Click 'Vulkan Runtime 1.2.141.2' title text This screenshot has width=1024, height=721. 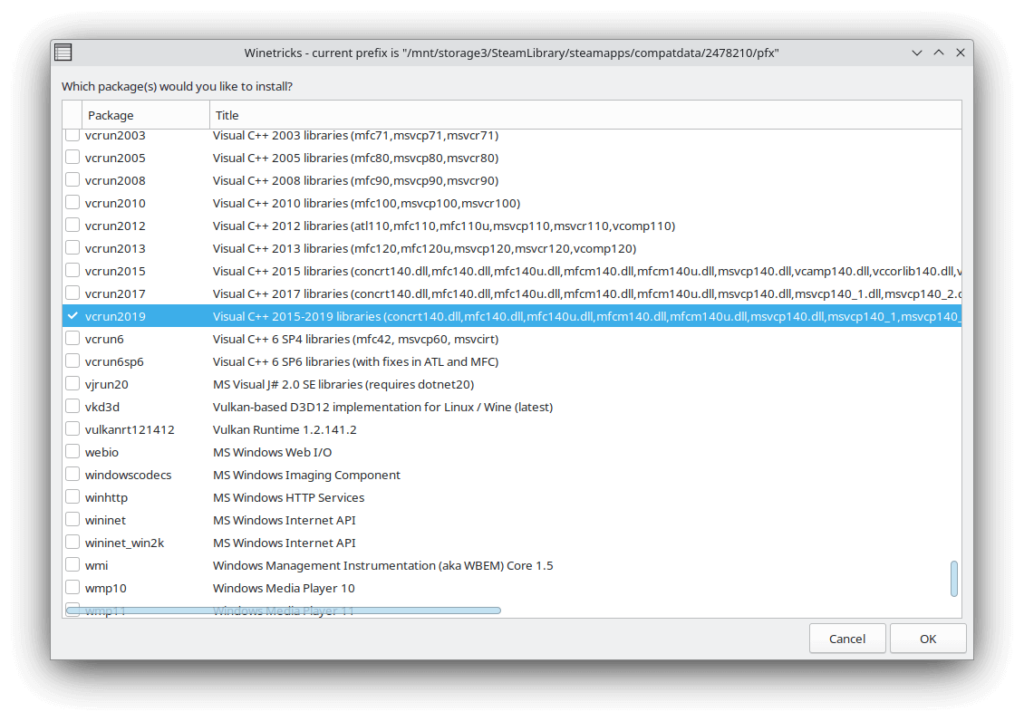[x=285, y=430]
